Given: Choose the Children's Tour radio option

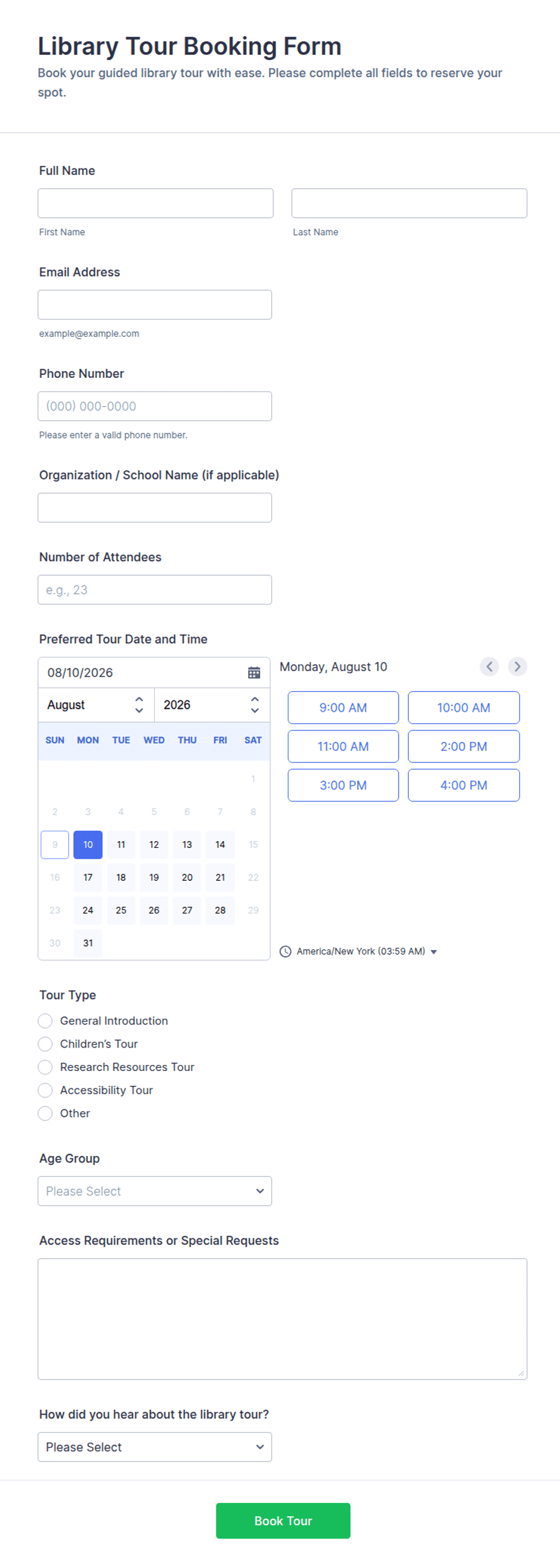Looking at the screenshot, I should point(45,1044).
